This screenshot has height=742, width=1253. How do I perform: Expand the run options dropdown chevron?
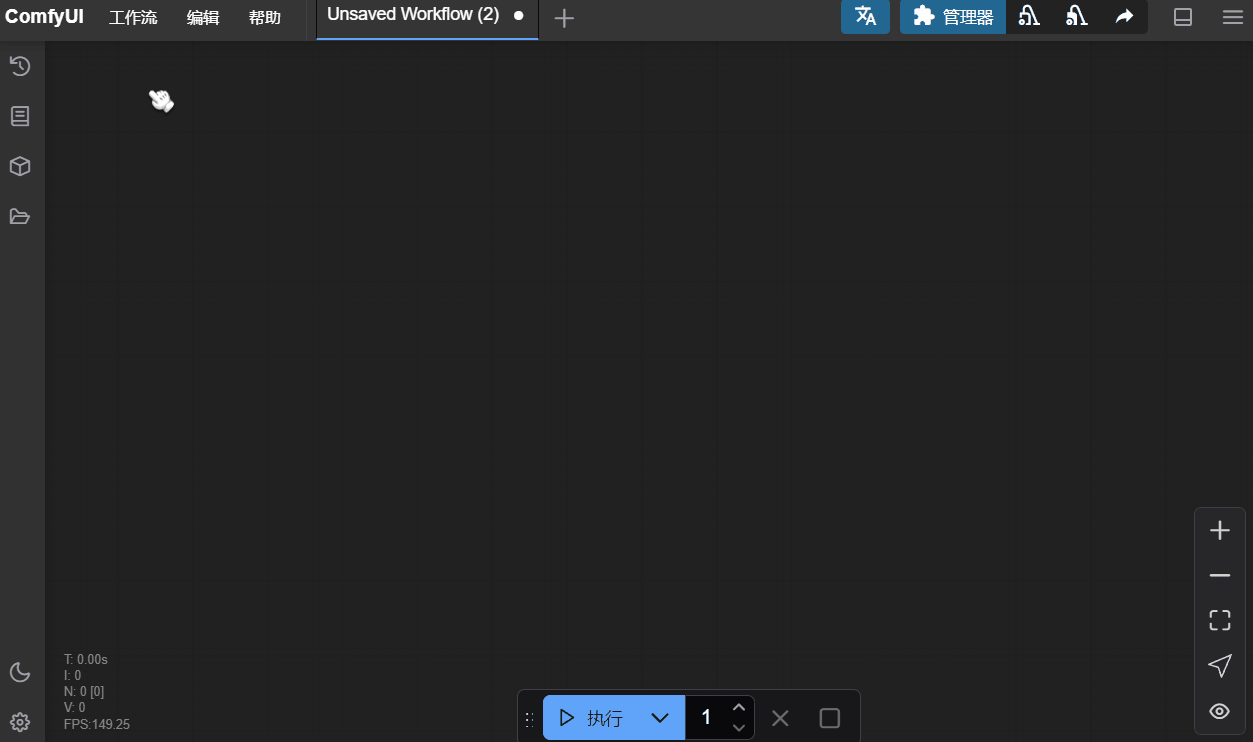659,717
